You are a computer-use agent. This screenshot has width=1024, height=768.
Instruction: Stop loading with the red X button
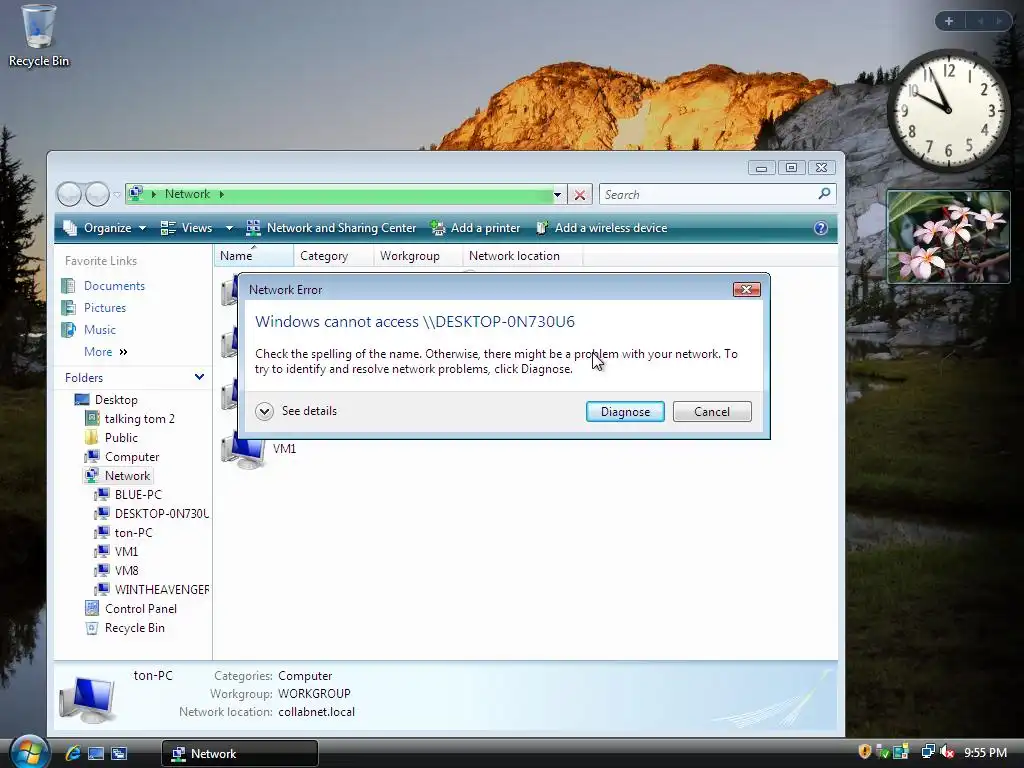[579, 195]
